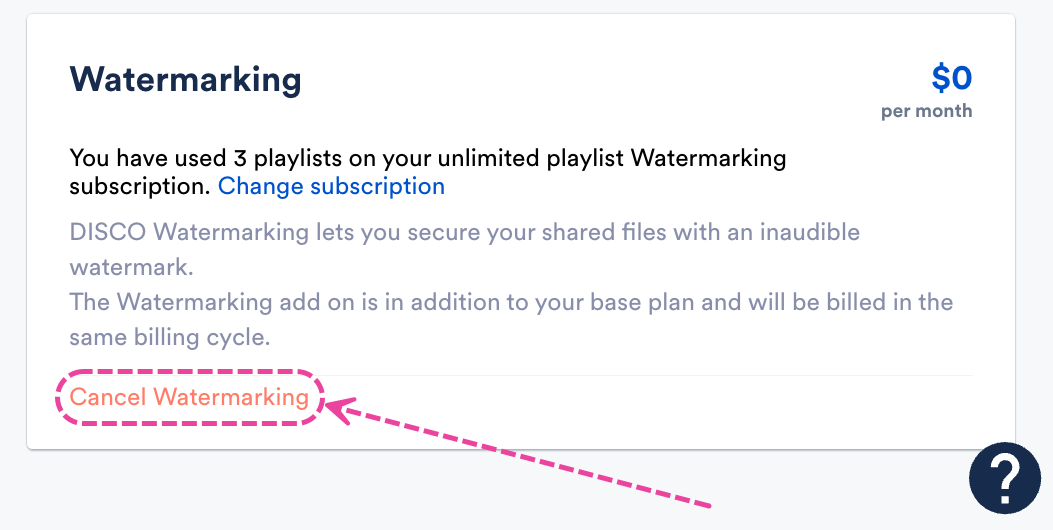Select the Watermarking card heading

pos(185,79)
